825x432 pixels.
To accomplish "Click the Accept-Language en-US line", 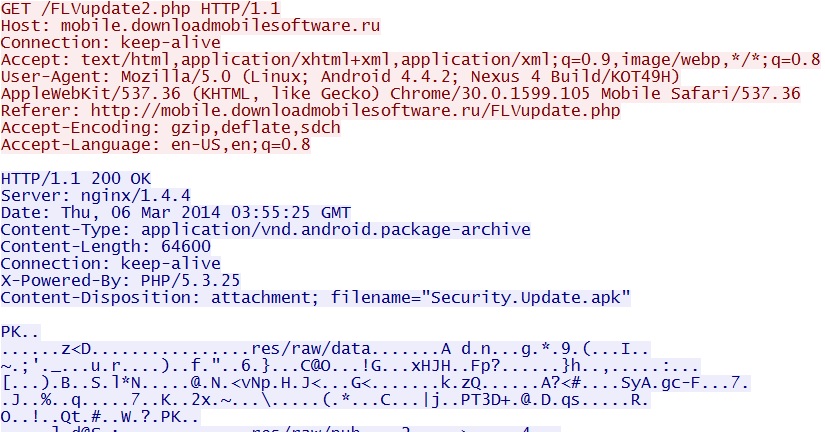I will 155,144.
